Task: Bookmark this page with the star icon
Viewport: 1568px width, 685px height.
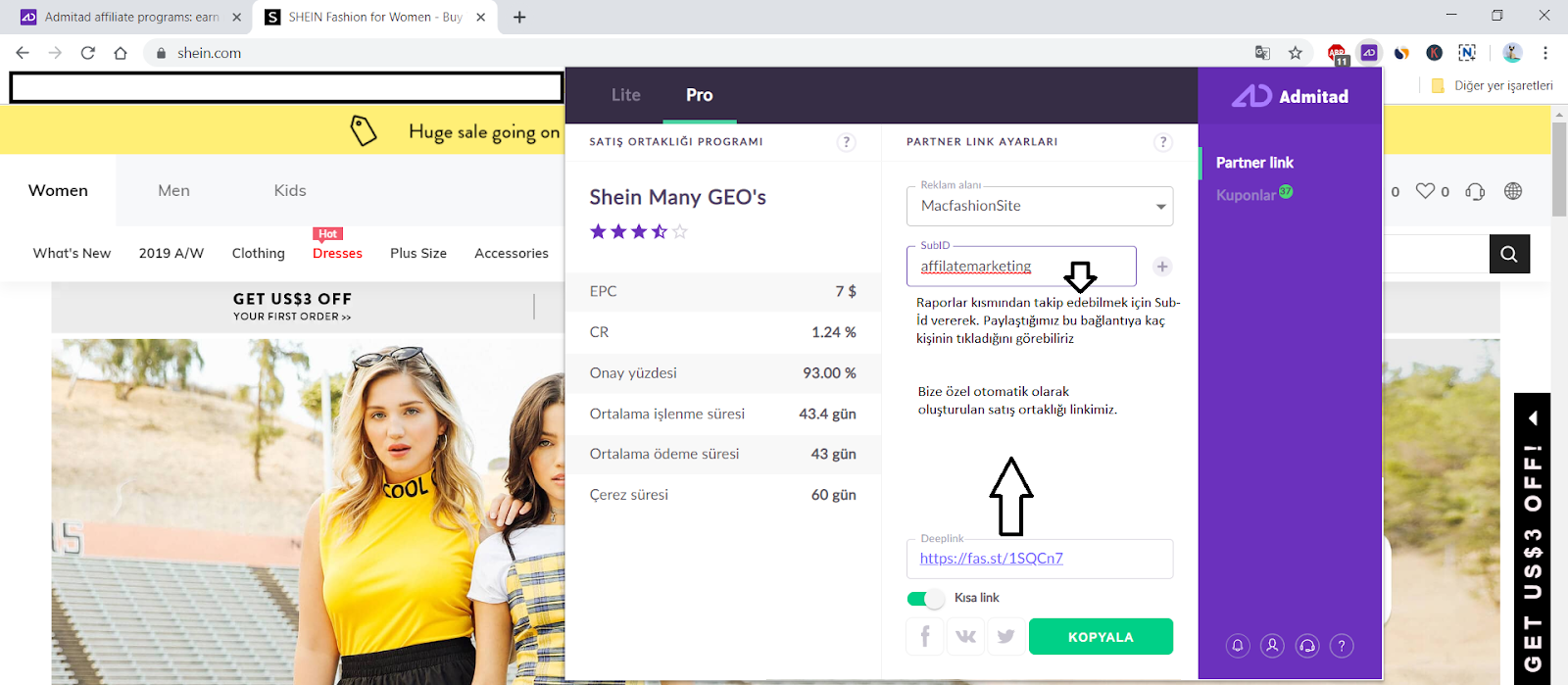Action: tap(1296, 53)
